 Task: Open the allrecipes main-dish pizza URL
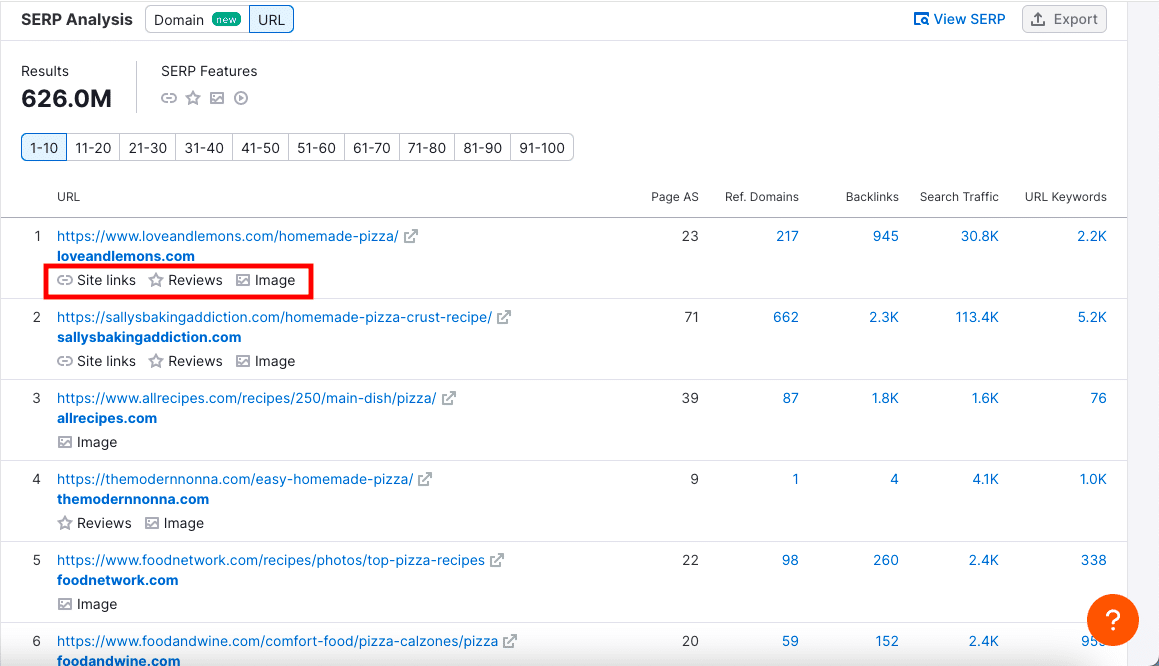pyautogui.click(x=247, y=398)
